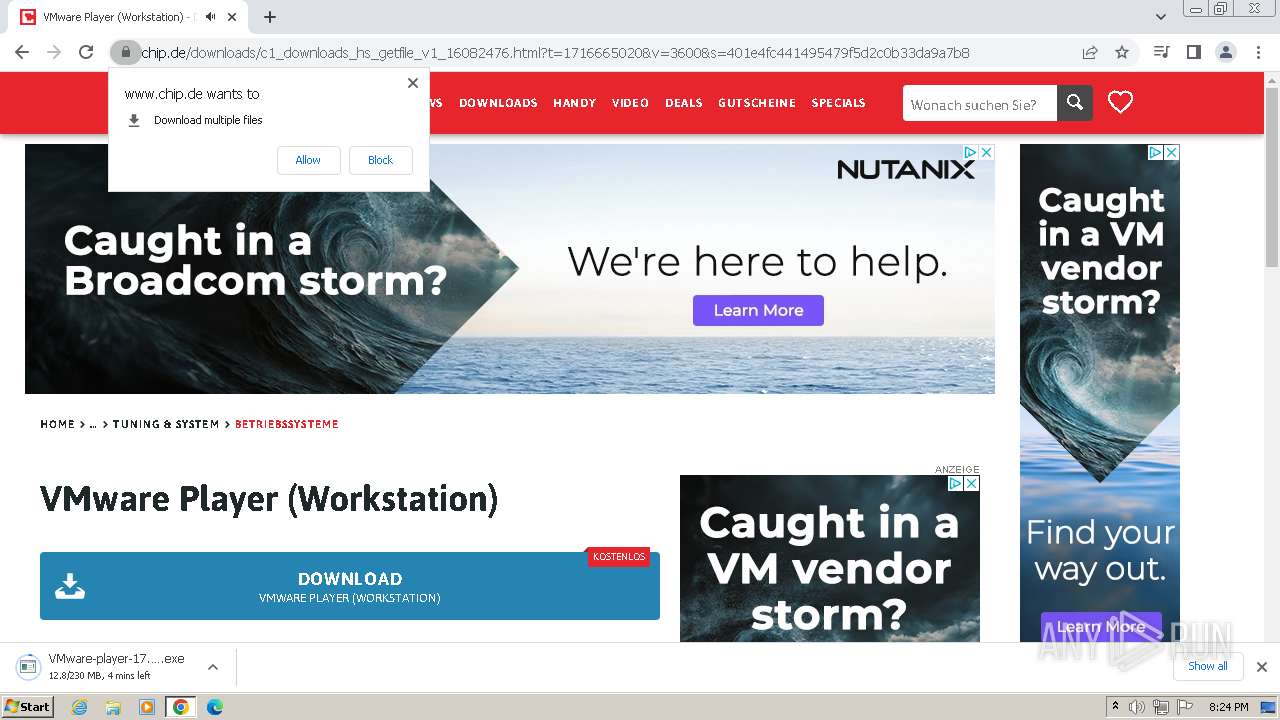
Task: Close the Nutanix banner ad X icon
Action: coord(986,152)
